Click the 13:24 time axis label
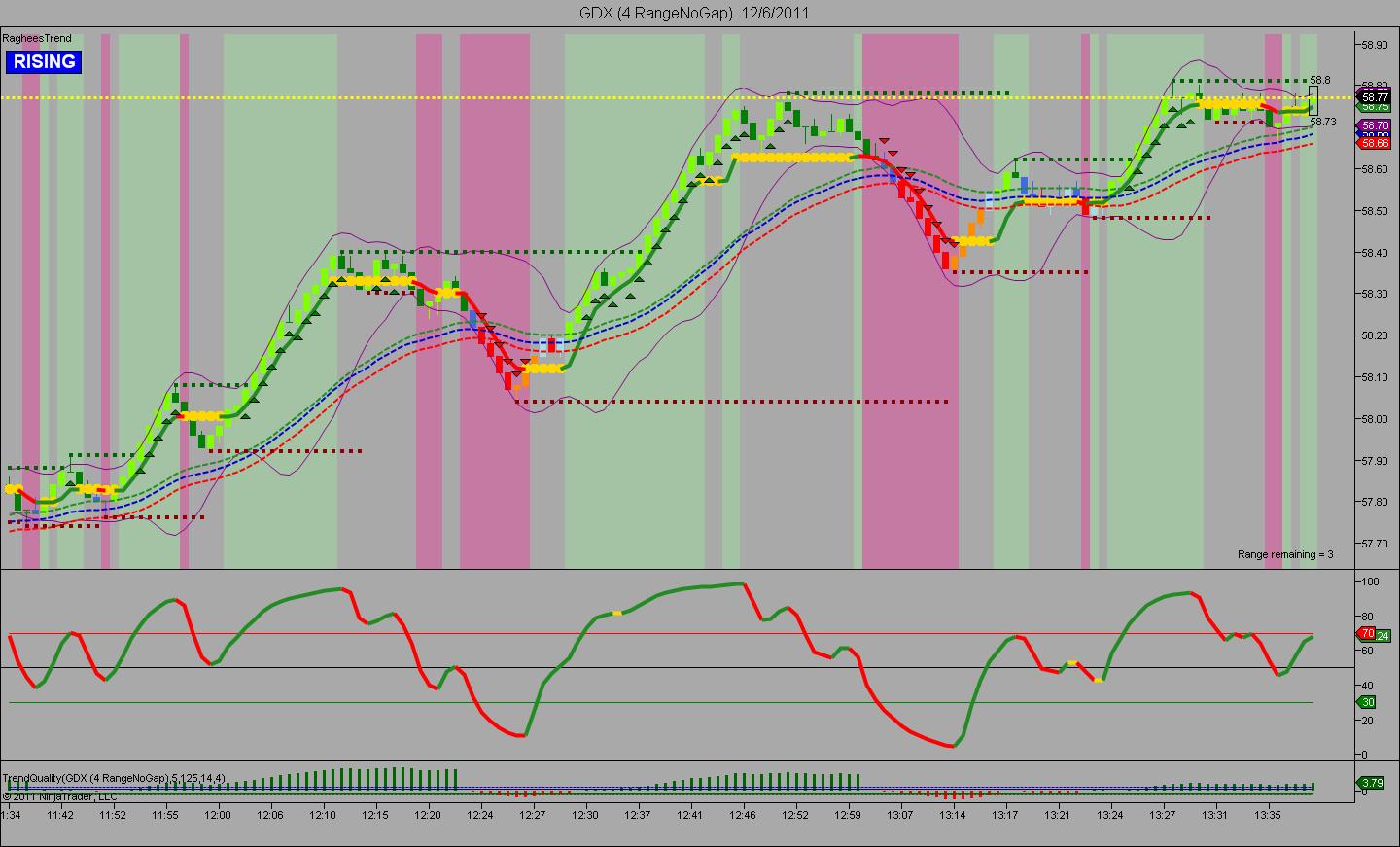 (x=1110, y=815)
